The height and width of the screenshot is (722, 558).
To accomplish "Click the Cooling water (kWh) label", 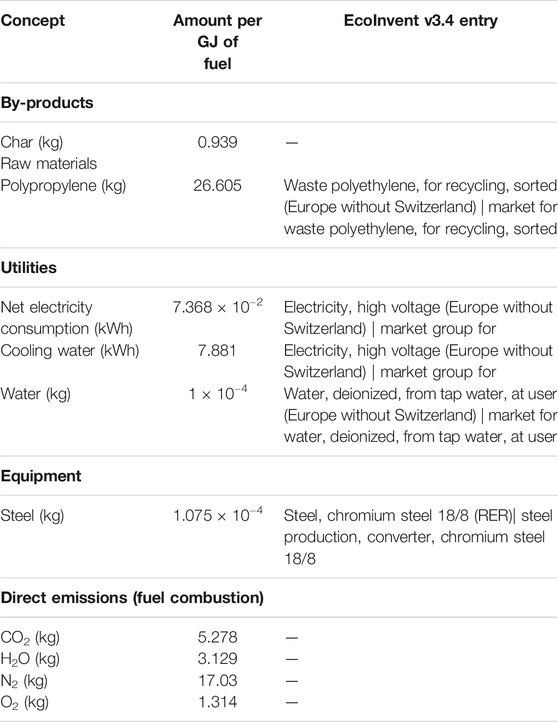I will 70,350.
